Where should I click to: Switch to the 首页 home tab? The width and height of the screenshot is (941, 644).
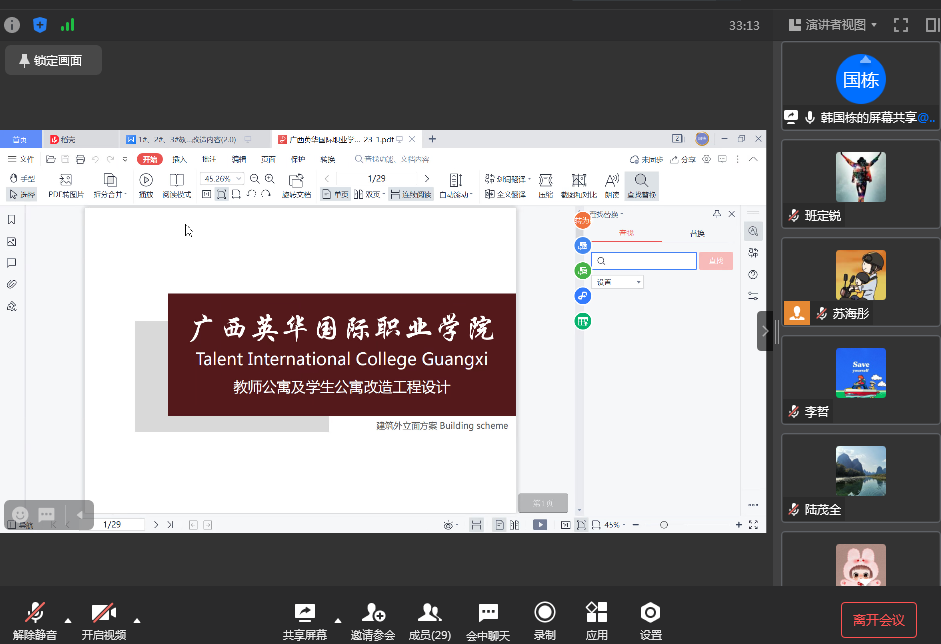[x=20, y=139]
